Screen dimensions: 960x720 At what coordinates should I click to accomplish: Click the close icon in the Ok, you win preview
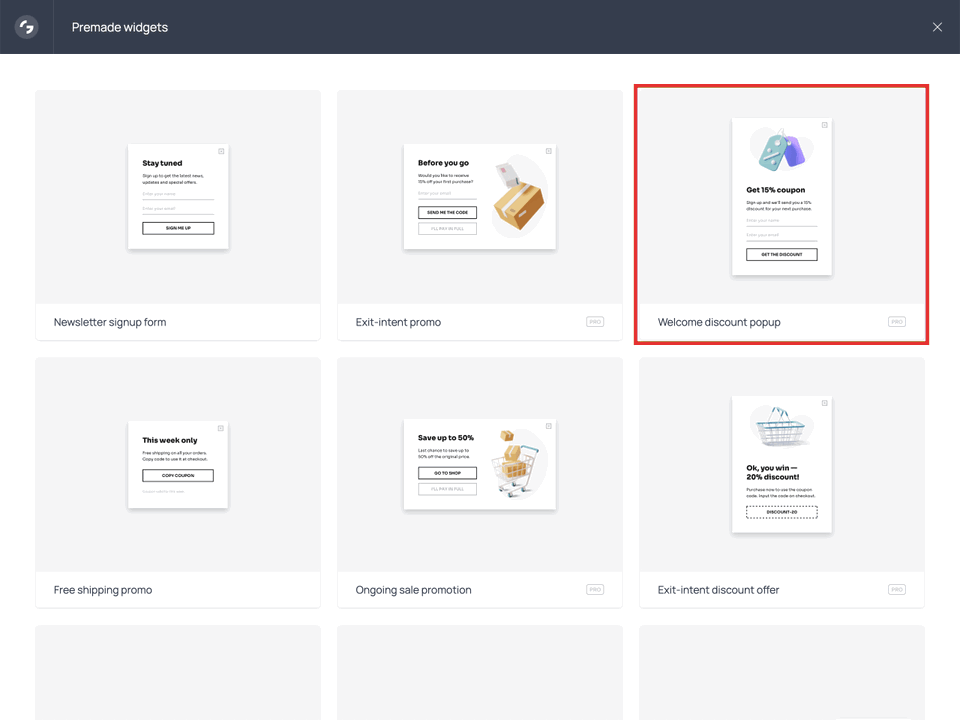pyautogui.click(x=824, y=402)
